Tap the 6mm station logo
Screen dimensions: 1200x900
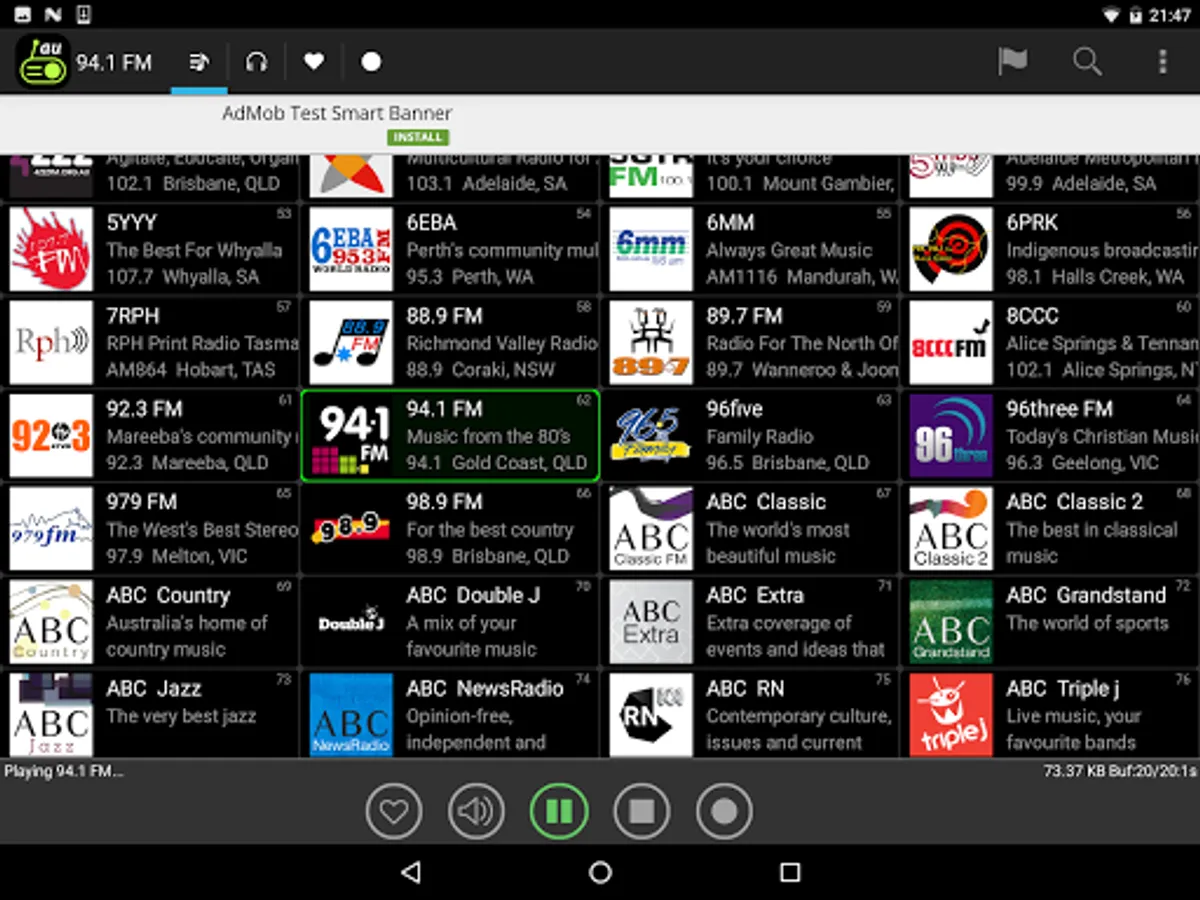(651, 249)
